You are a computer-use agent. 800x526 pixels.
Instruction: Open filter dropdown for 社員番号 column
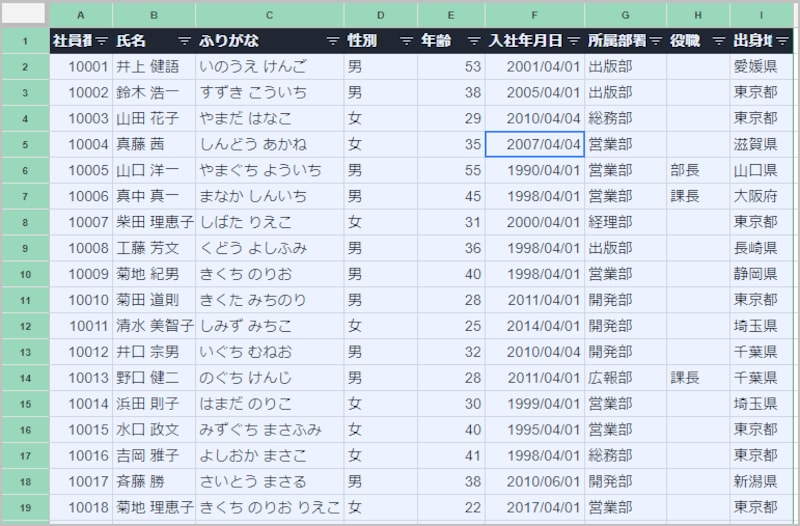point(102,41)
